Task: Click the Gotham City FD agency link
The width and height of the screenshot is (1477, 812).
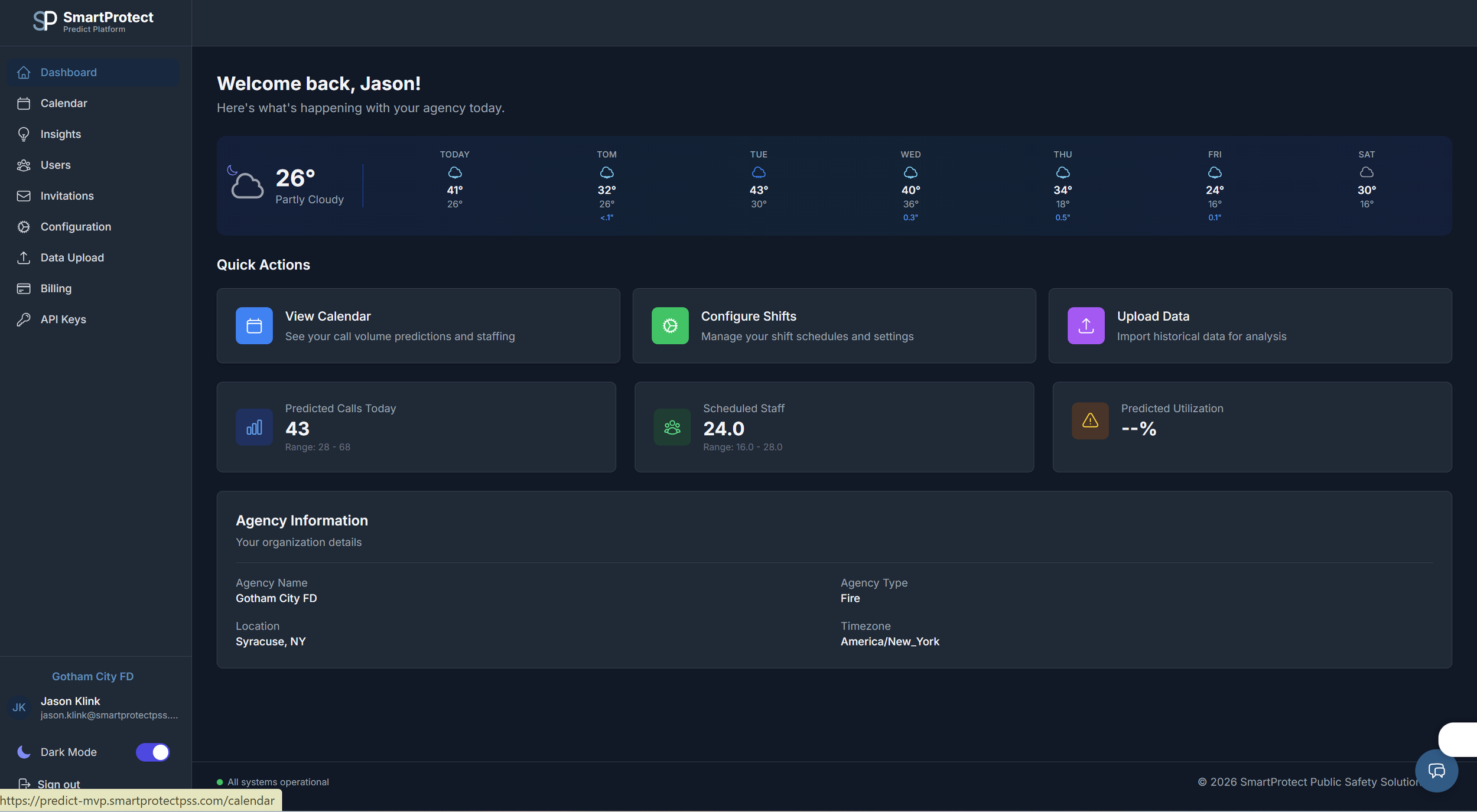Action: (93, 676)
